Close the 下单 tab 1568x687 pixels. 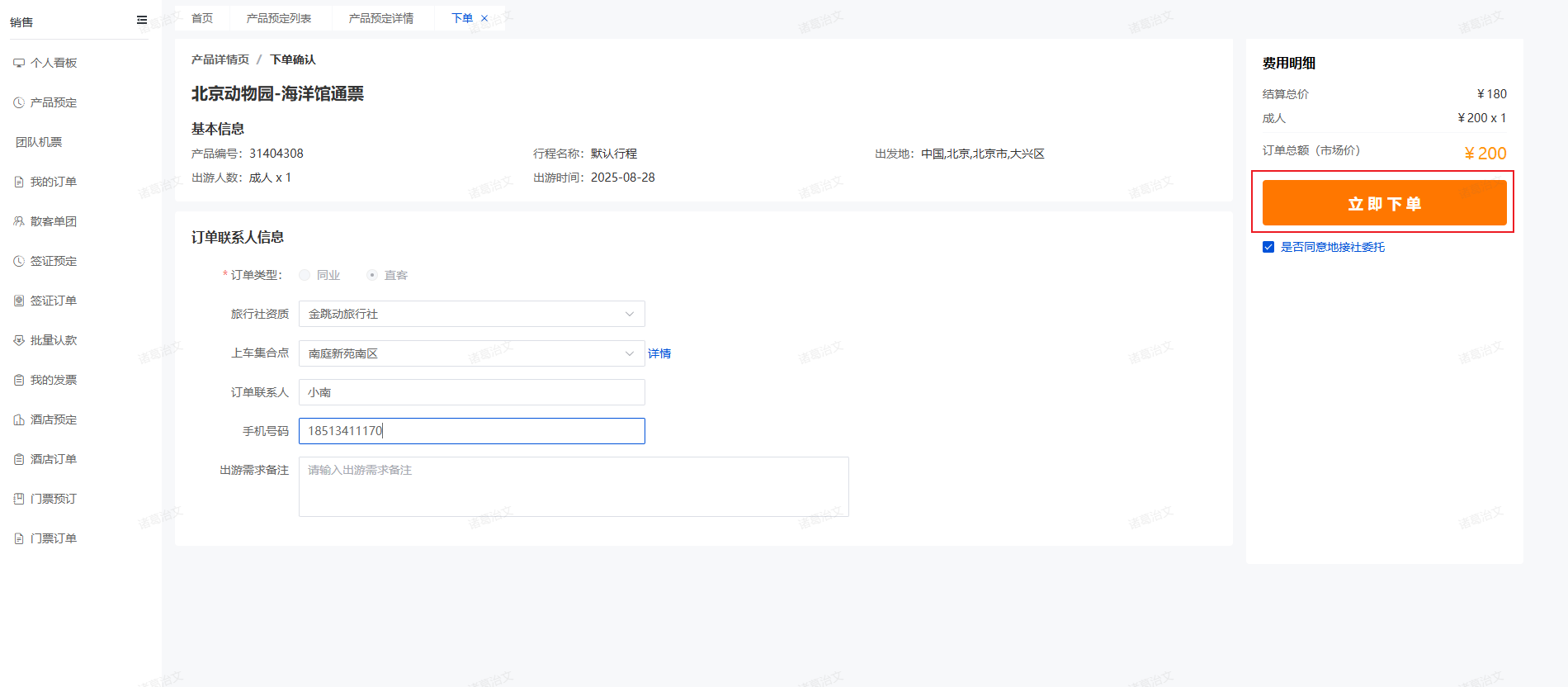click(x=484, y=18)
